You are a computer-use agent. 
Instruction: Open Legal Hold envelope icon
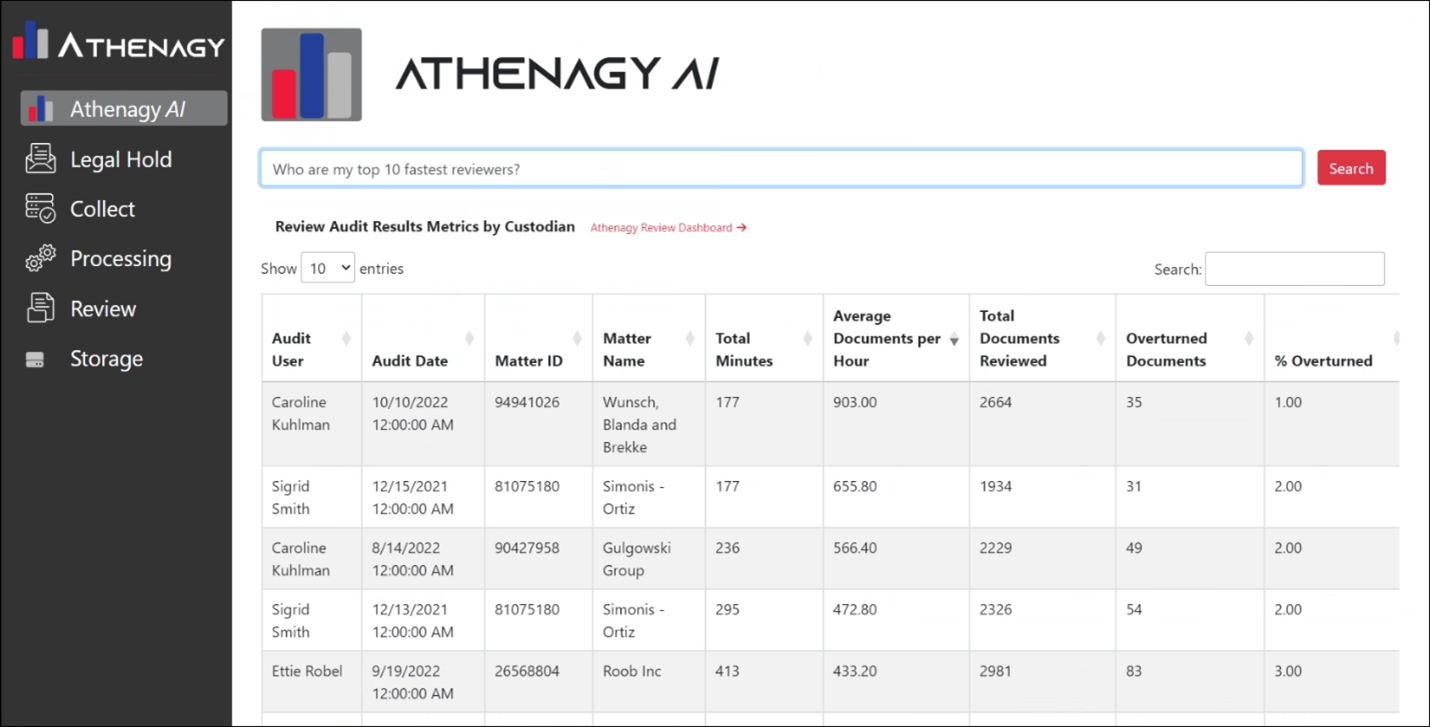[x=41, y=159]
